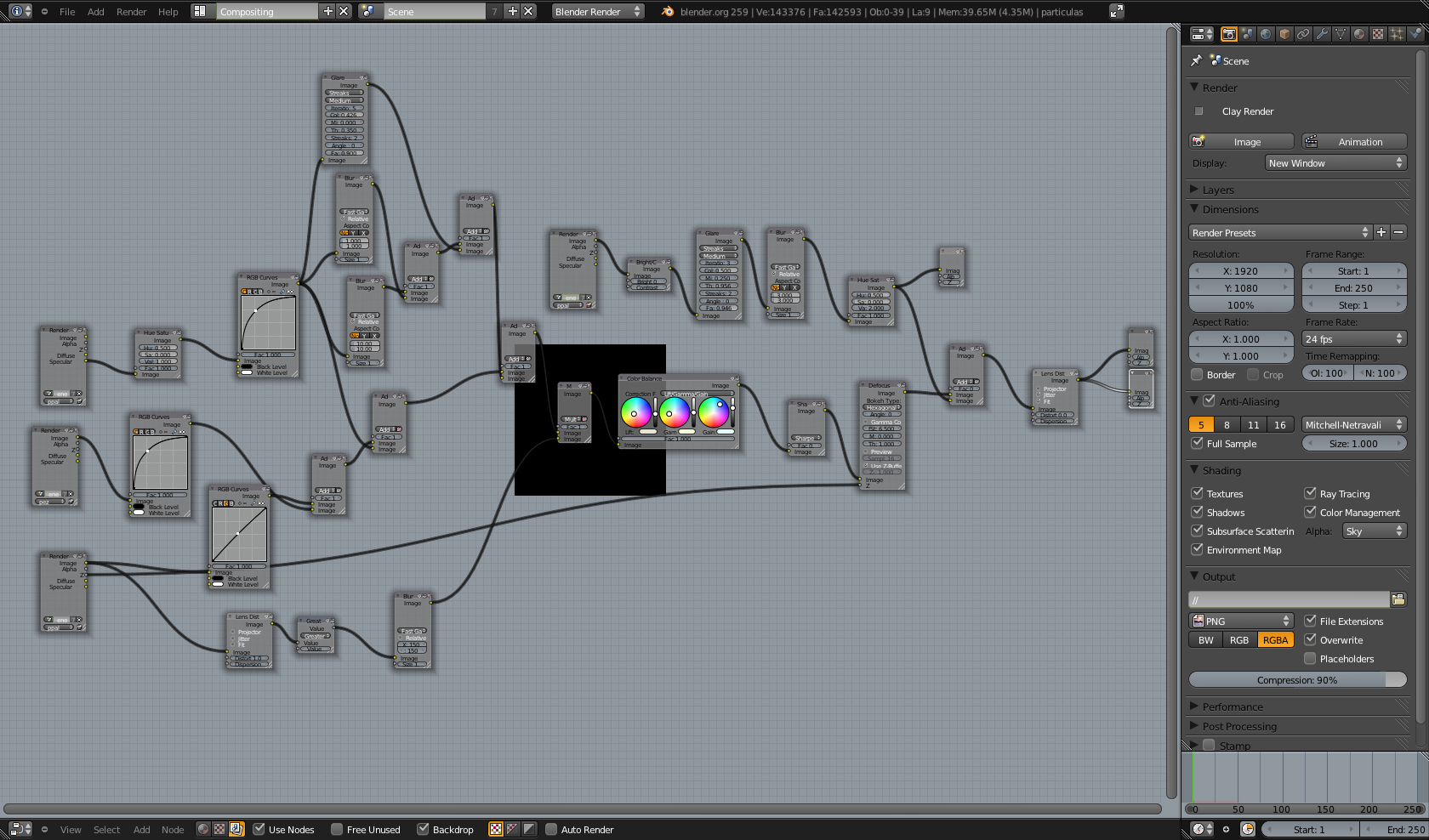
Task: Enable the Free Unused checkbox
Action: tap(337, 829)
